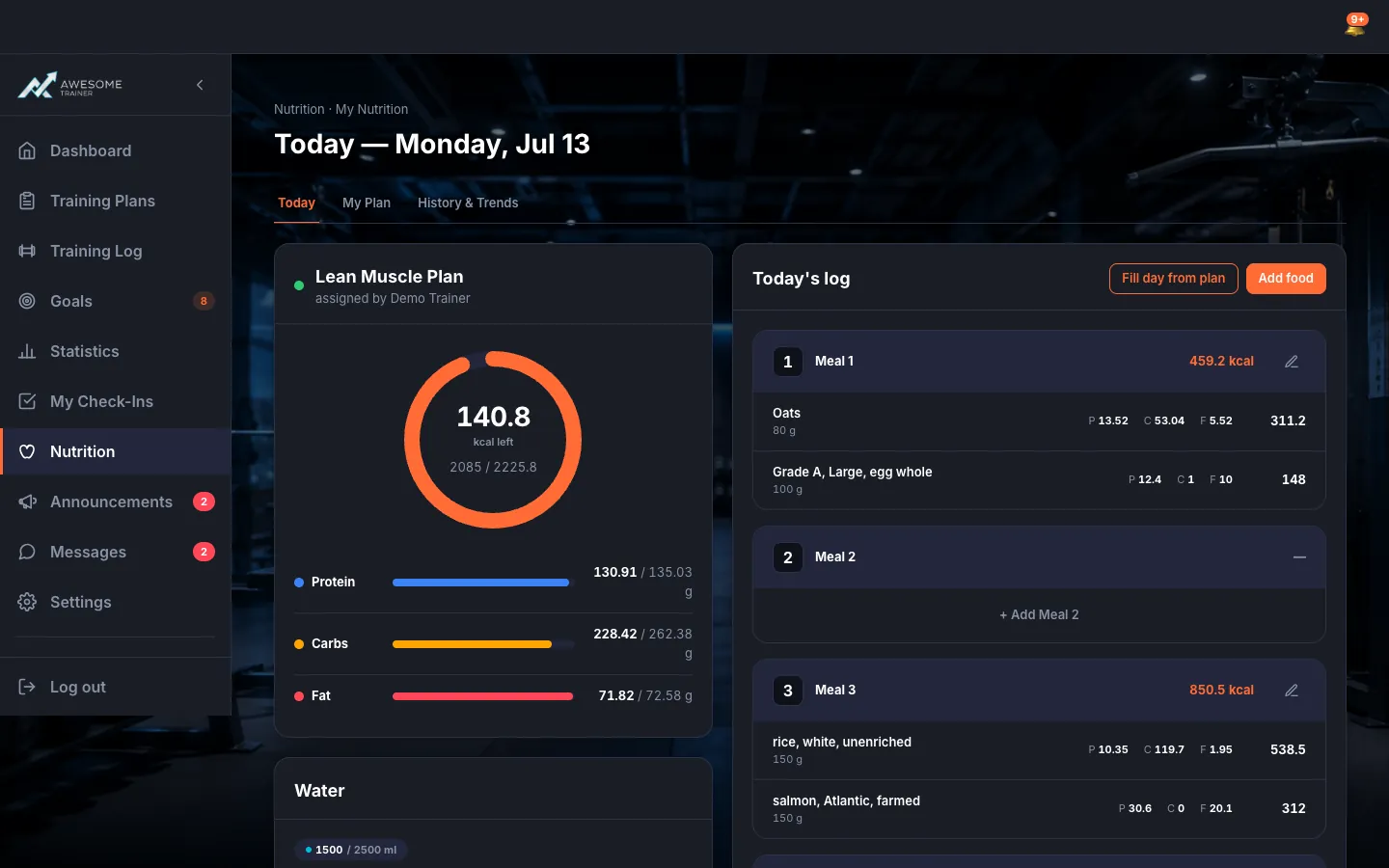Edit Meal 1 with pencil icon
The image size is (1389, 868).
pyautogui.click(x=1292, y=362)
